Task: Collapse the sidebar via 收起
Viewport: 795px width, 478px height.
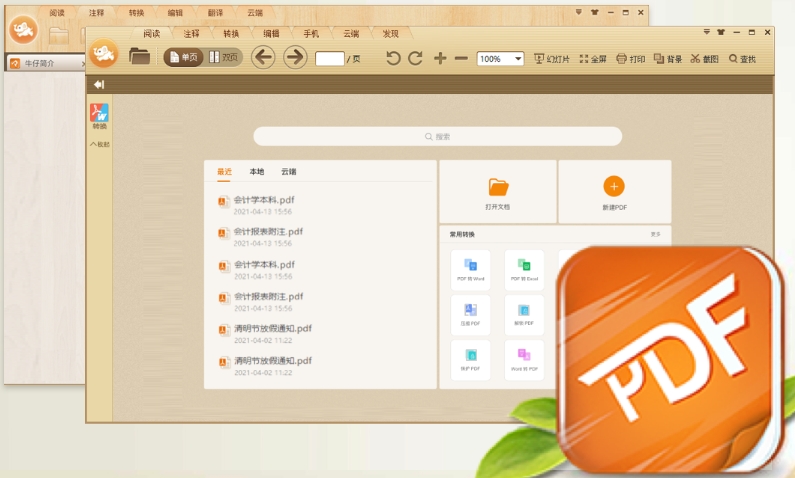Action: pos(100,144)
